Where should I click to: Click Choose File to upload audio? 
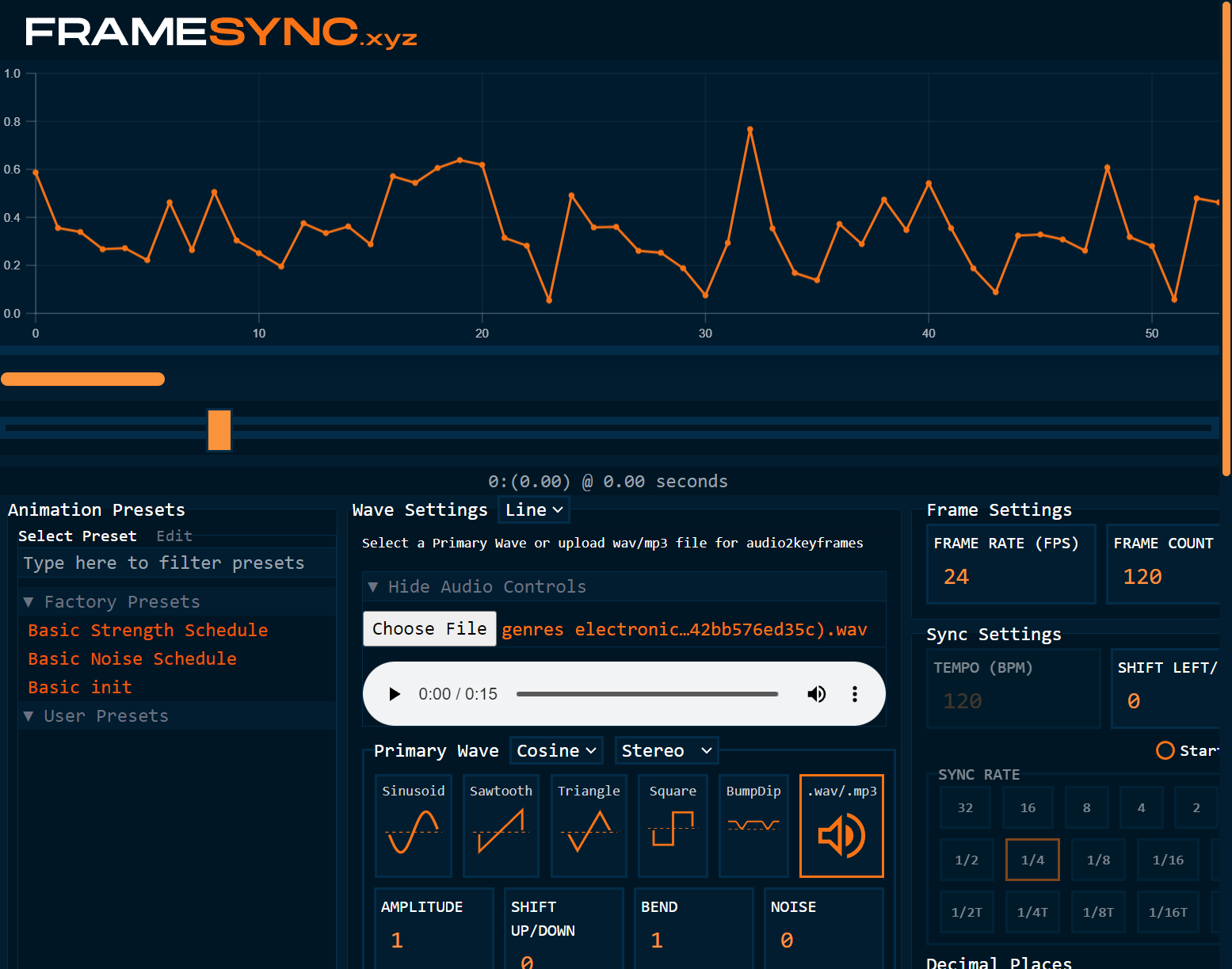pyautogui.click(x=429, y=628)
